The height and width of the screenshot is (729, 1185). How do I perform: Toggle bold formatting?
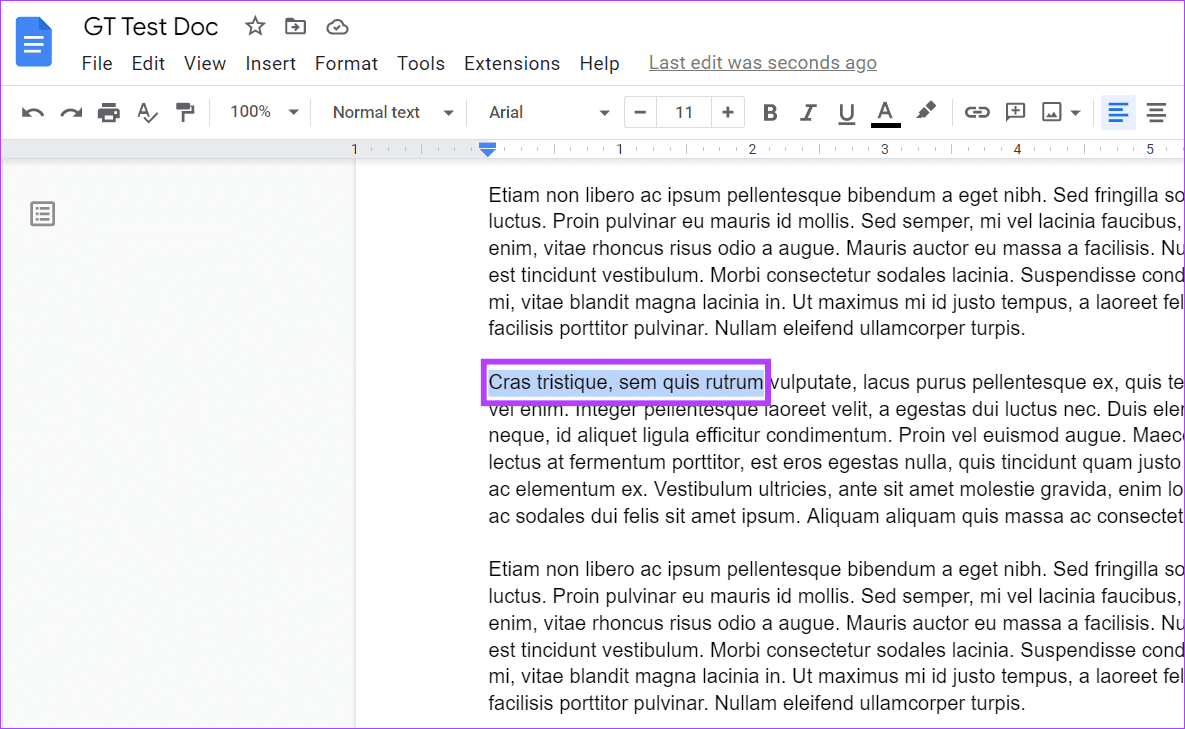[770, 113]
